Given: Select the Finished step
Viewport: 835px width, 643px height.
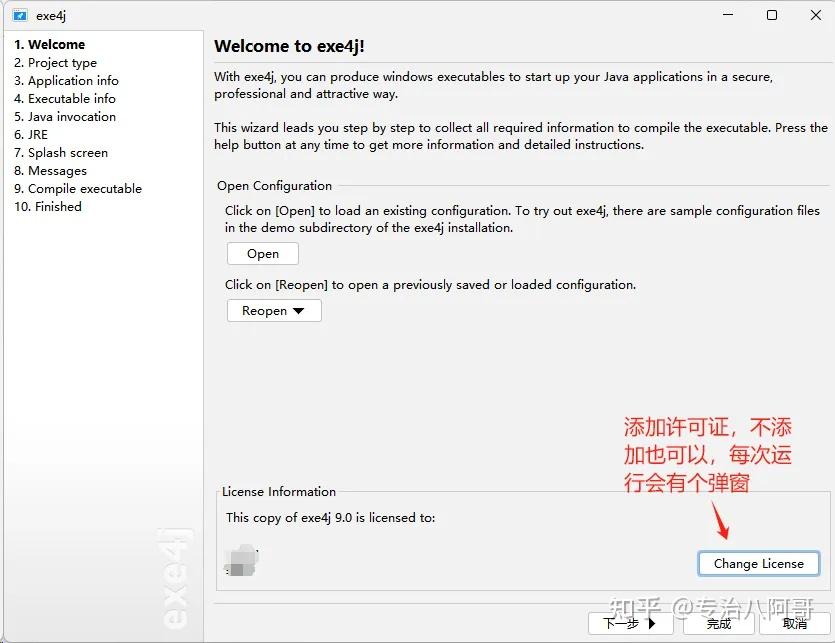Looking at the screenshot, I should [x=47, y=206].
